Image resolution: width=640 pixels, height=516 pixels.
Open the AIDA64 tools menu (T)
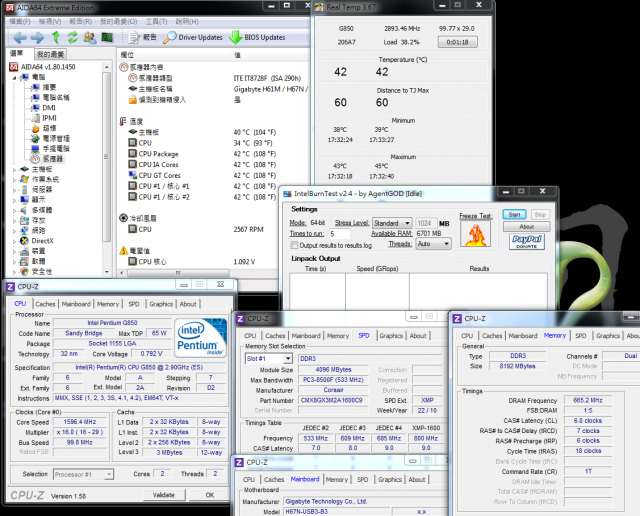coord(156,21)
